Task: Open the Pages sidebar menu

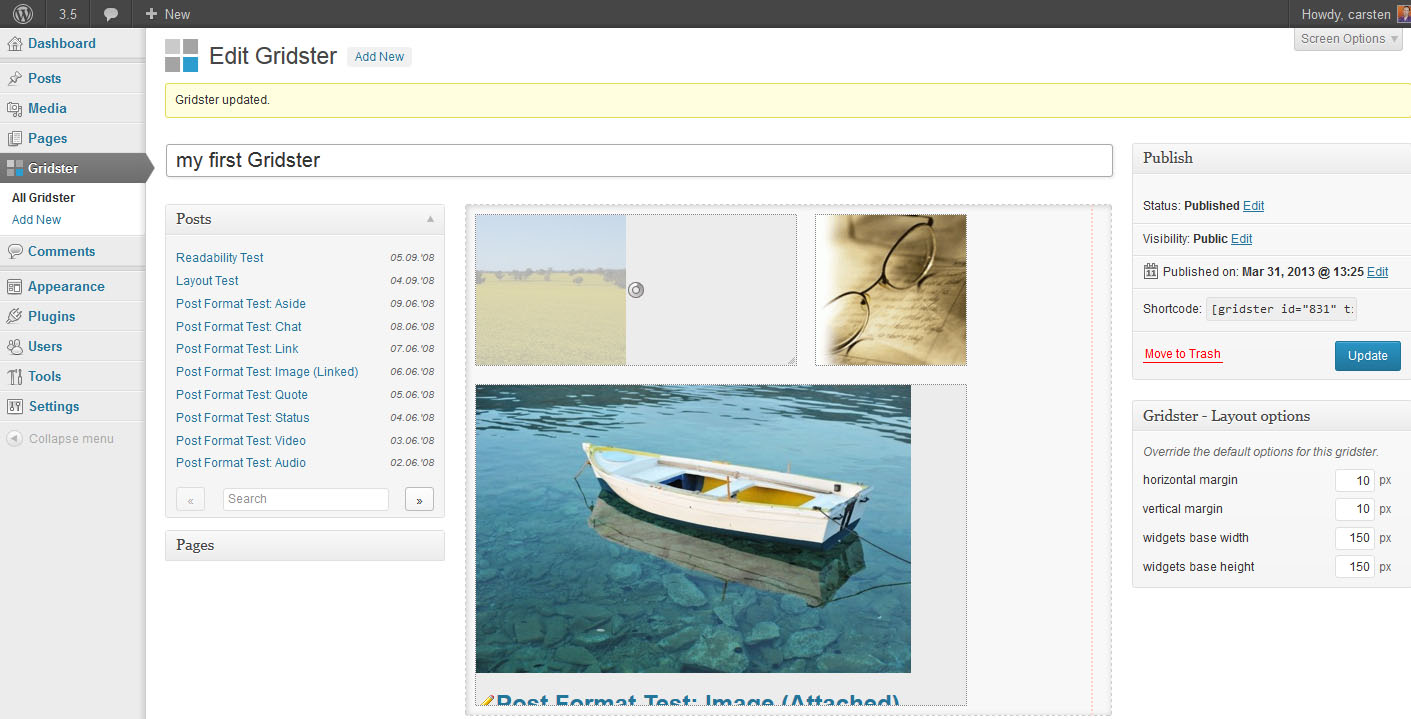Action: (x=47, y=138)
